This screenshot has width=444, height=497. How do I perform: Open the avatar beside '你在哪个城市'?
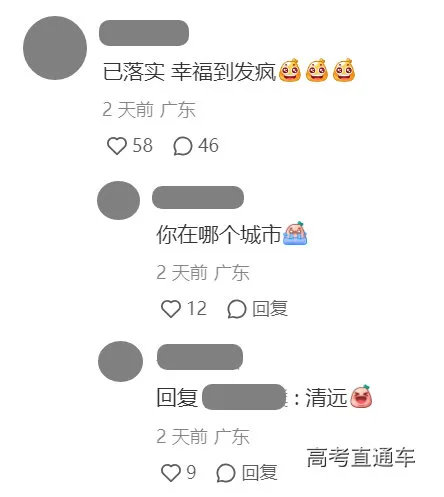click(118, 200)
